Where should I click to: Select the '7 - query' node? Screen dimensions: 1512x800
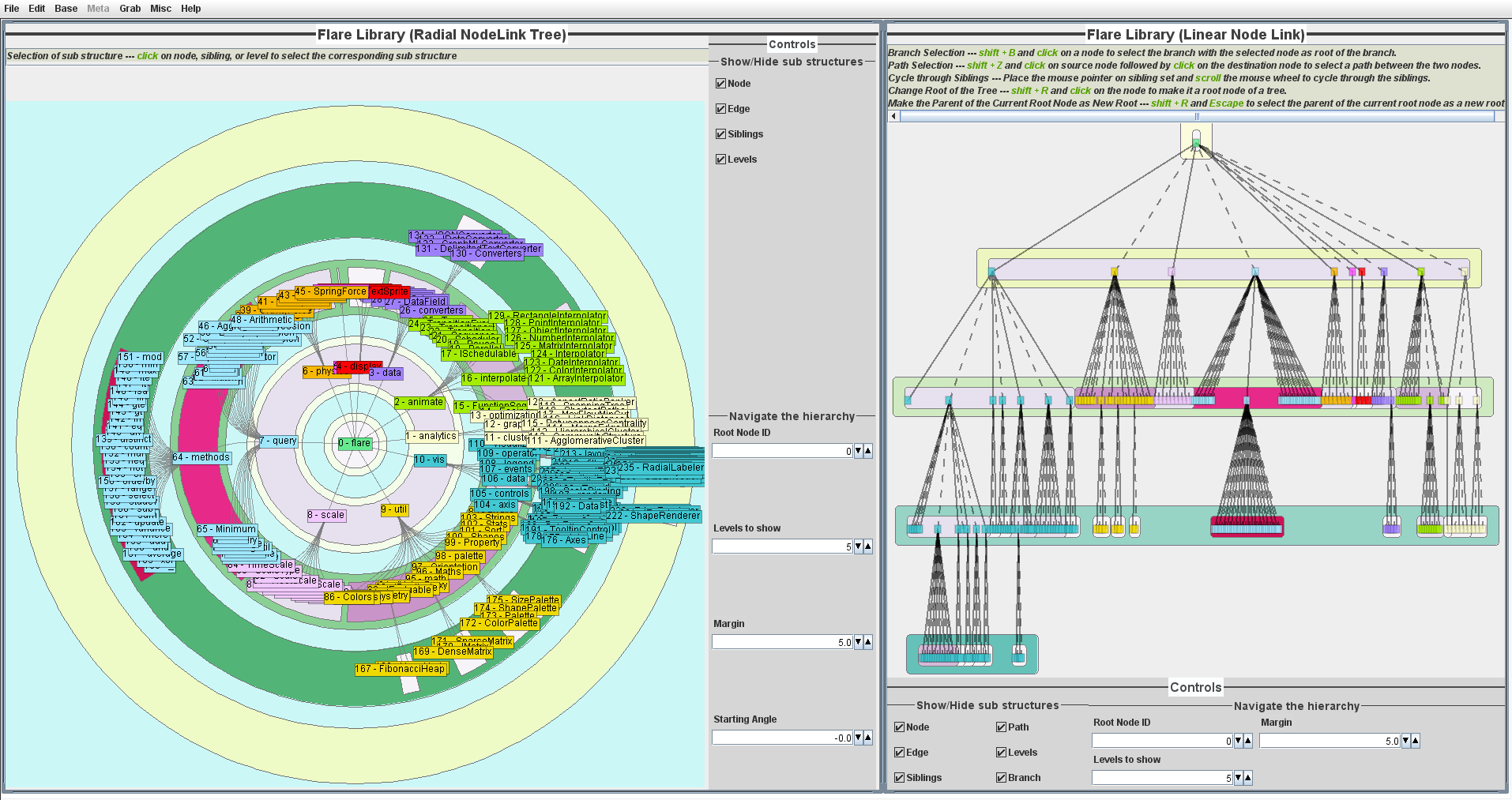point(278,441)
